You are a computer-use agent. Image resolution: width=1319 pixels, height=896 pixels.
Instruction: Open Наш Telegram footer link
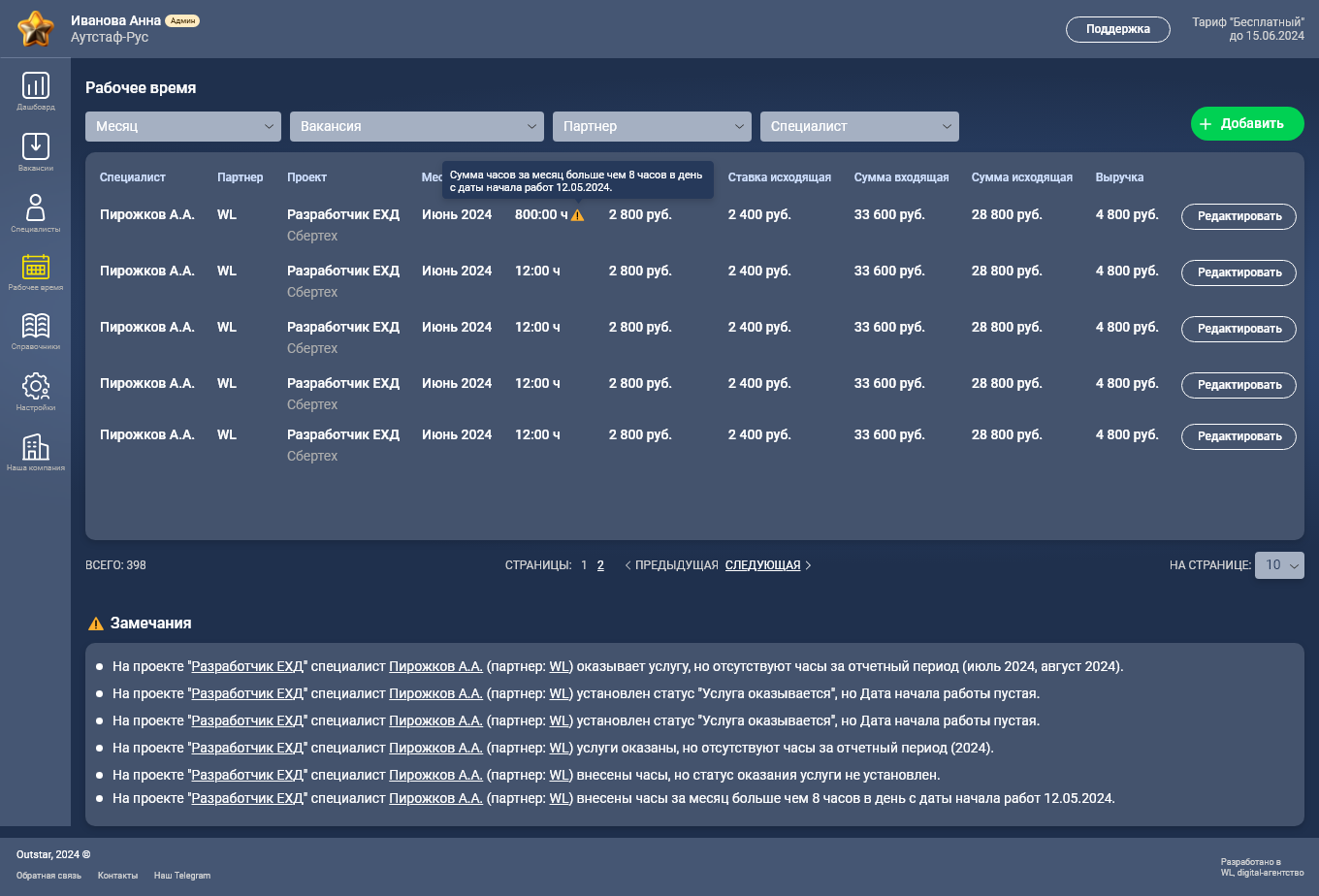click(x=181, y=876)
